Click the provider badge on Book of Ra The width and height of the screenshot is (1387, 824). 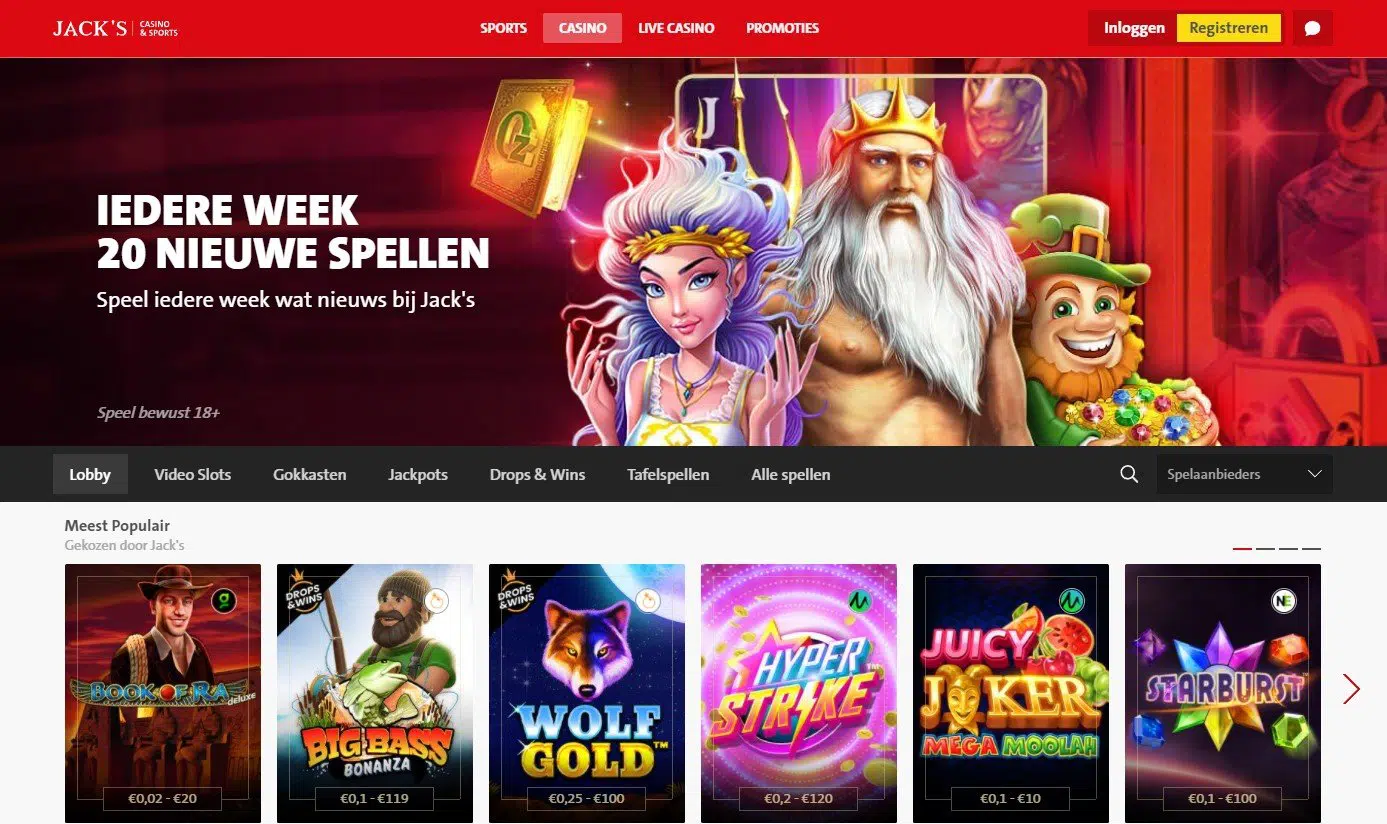pyautogui.click(x=223, y=601)
